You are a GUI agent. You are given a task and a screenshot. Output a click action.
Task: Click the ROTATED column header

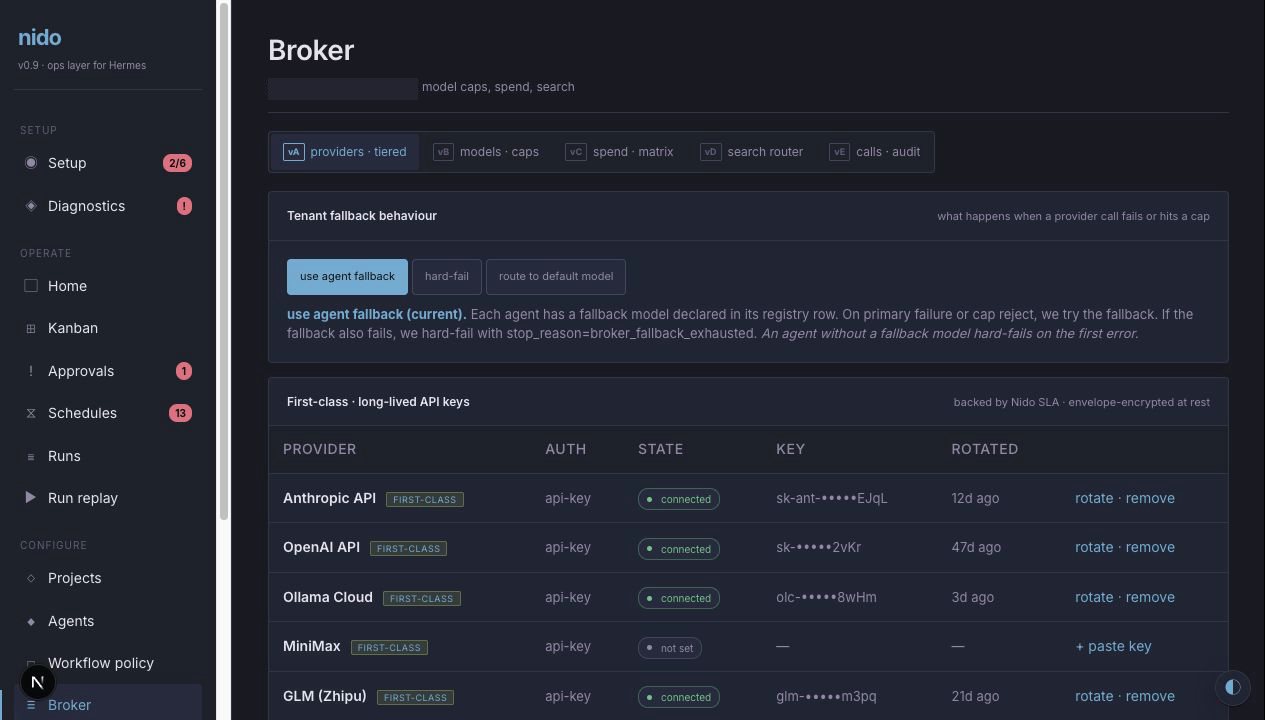coord(985,449)
